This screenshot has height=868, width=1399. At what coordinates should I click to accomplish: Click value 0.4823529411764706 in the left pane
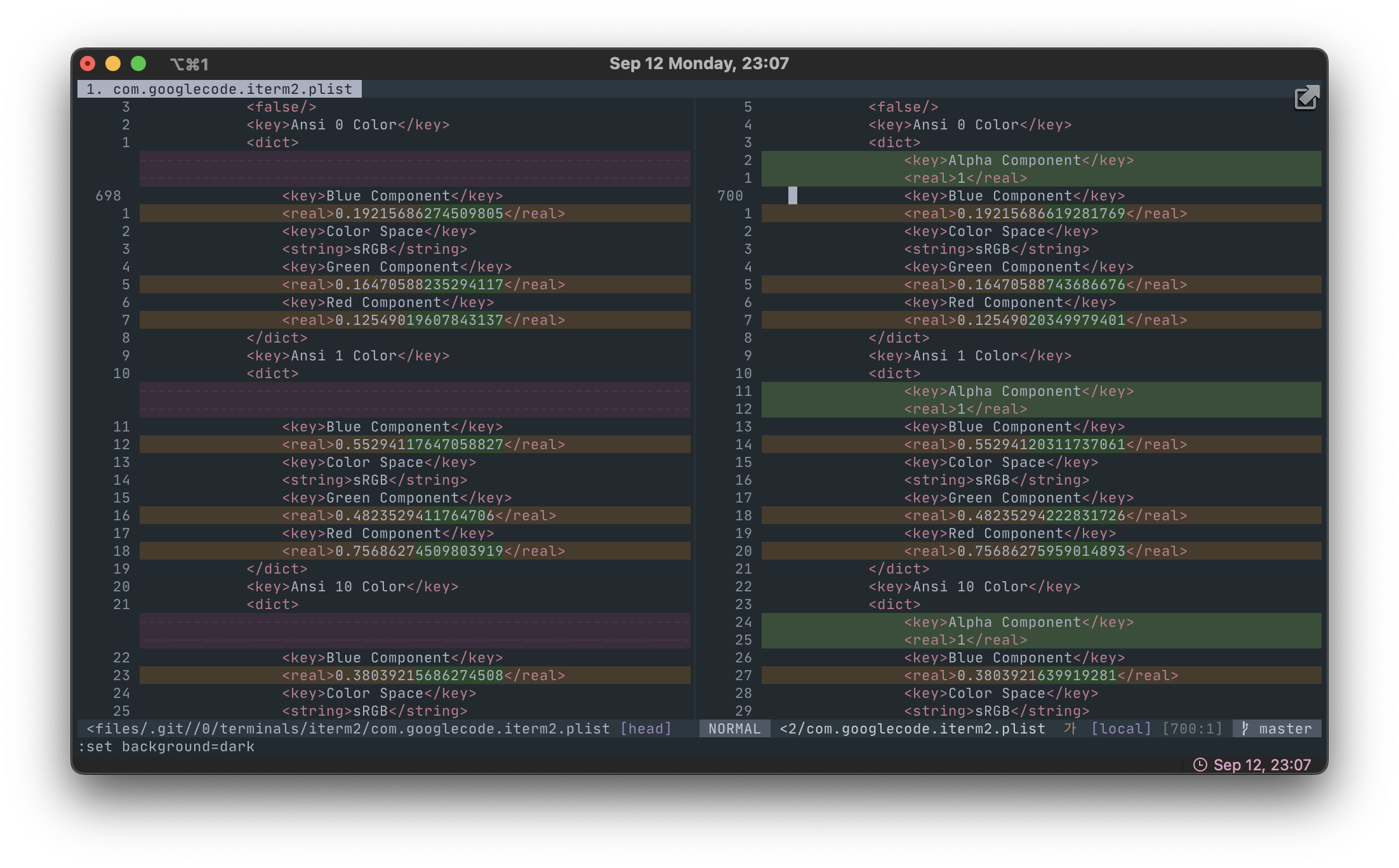point(414,515)
